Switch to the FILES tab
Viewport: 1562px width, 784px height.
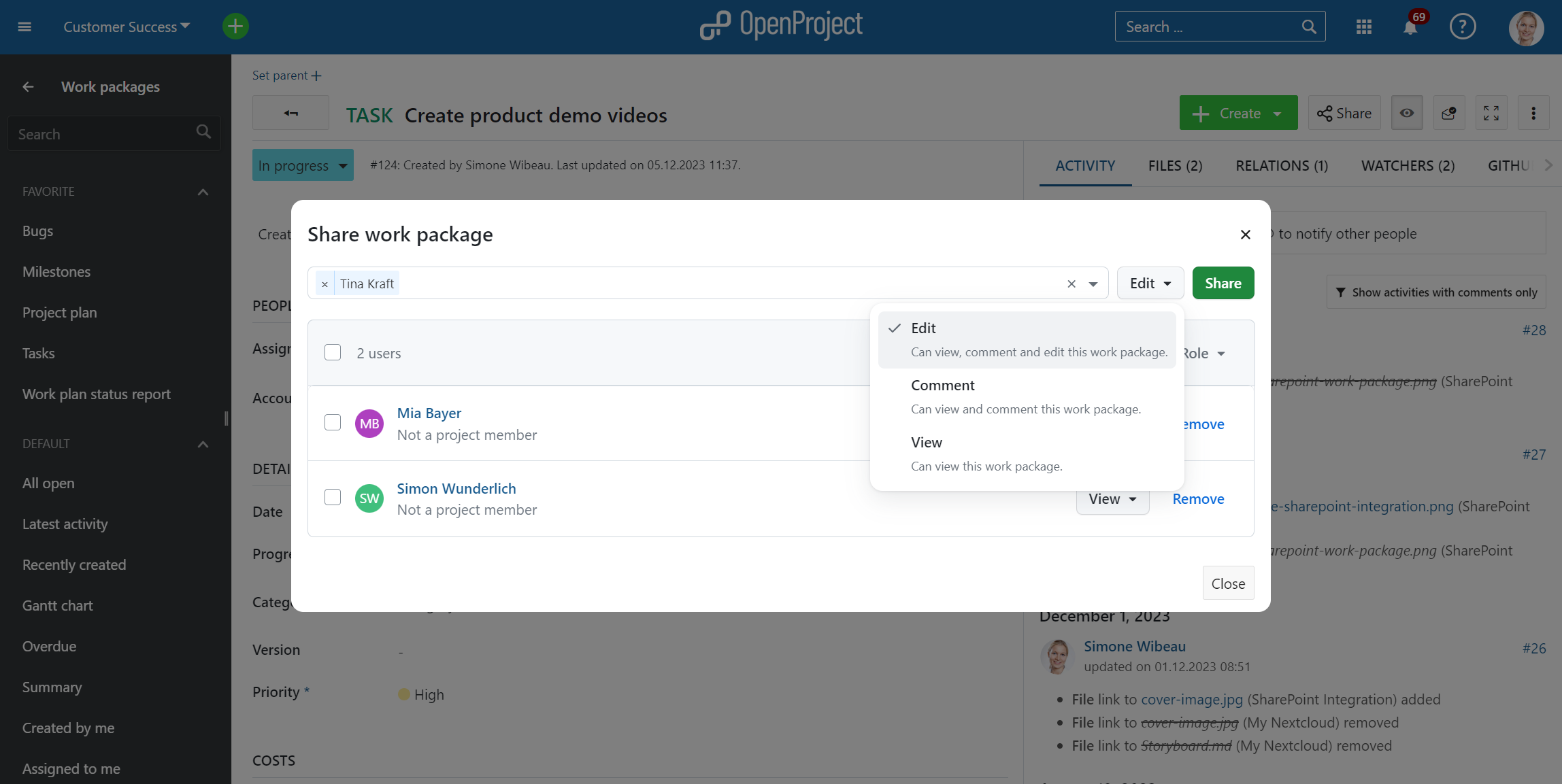point(1175,165)
